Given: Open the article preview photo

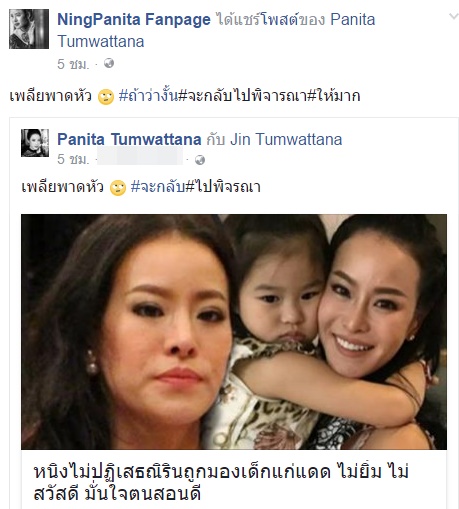Looking at the screenshot, I should click(x=234, y=332).
